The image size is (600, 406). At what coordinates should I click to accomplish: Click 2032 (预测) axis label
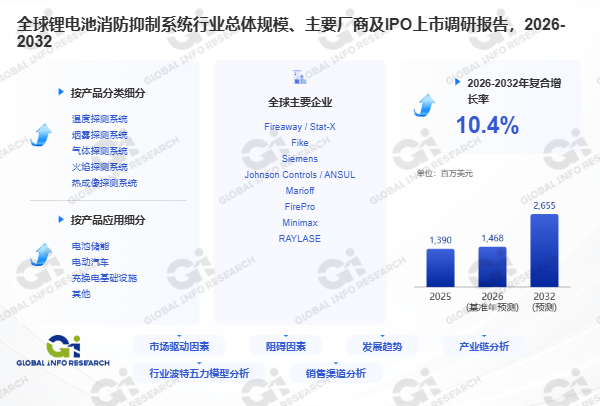[x=544, y=302]
